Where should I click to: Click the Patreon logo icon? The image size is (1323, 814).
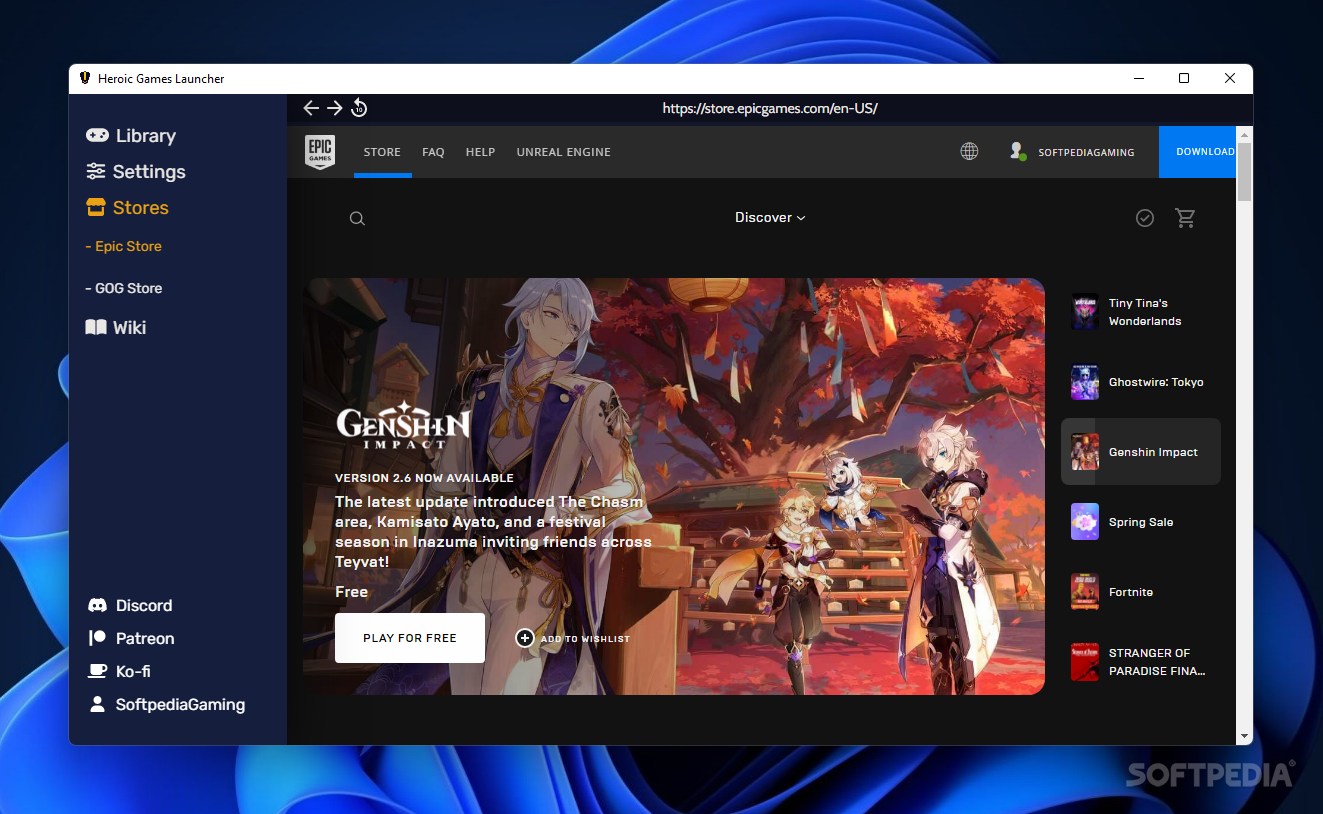[97, 638]
